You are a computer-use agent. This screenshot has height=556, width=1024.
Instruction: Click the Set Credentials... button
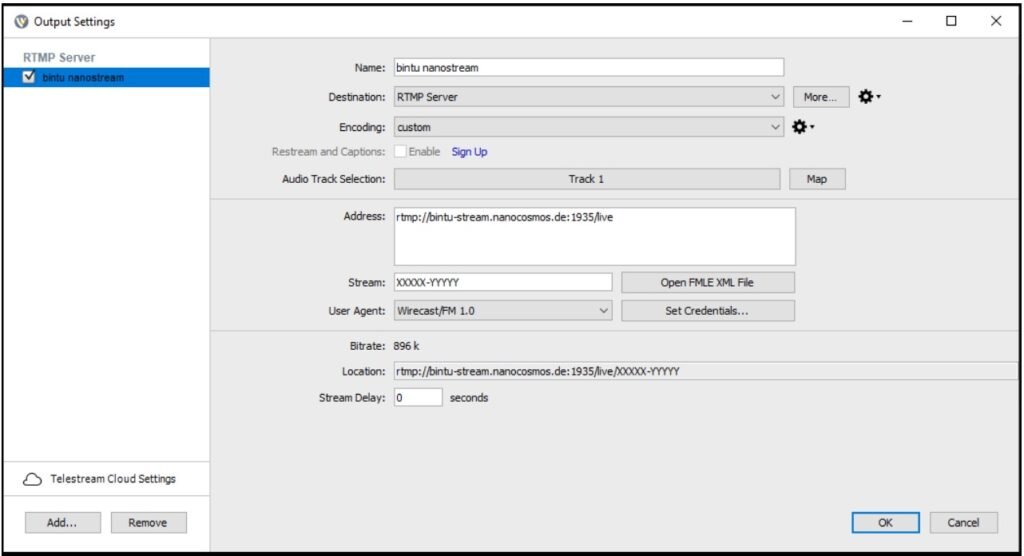(x=708, y=311)
